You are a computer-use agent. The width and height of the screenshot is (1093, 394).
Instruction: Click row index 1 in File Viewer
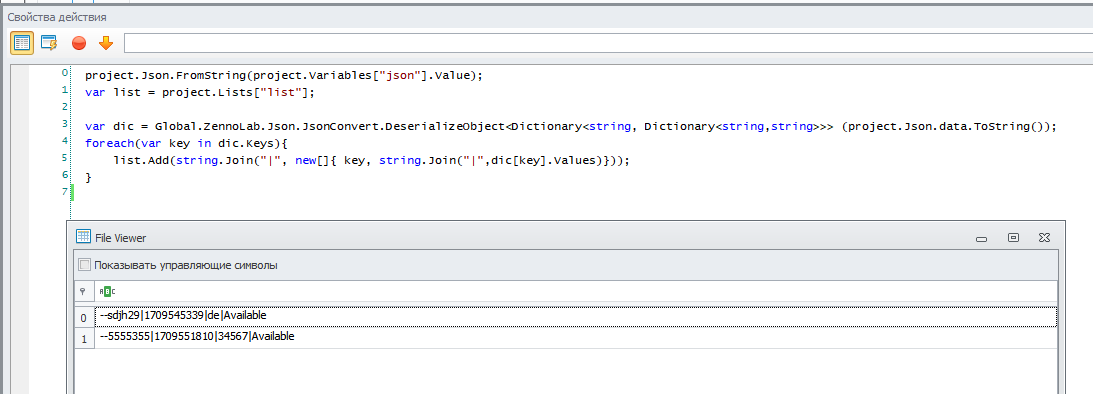[x=84, y=339]
